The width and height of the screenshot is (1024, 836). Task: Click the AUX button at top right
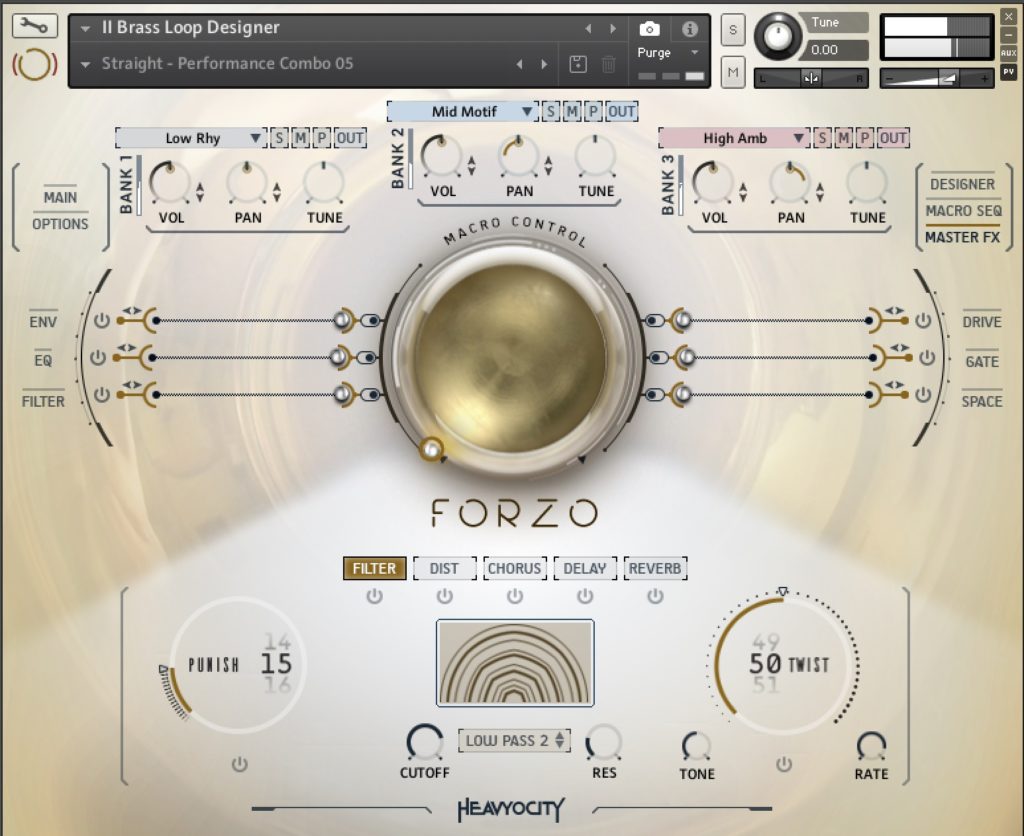point(1008,53)
